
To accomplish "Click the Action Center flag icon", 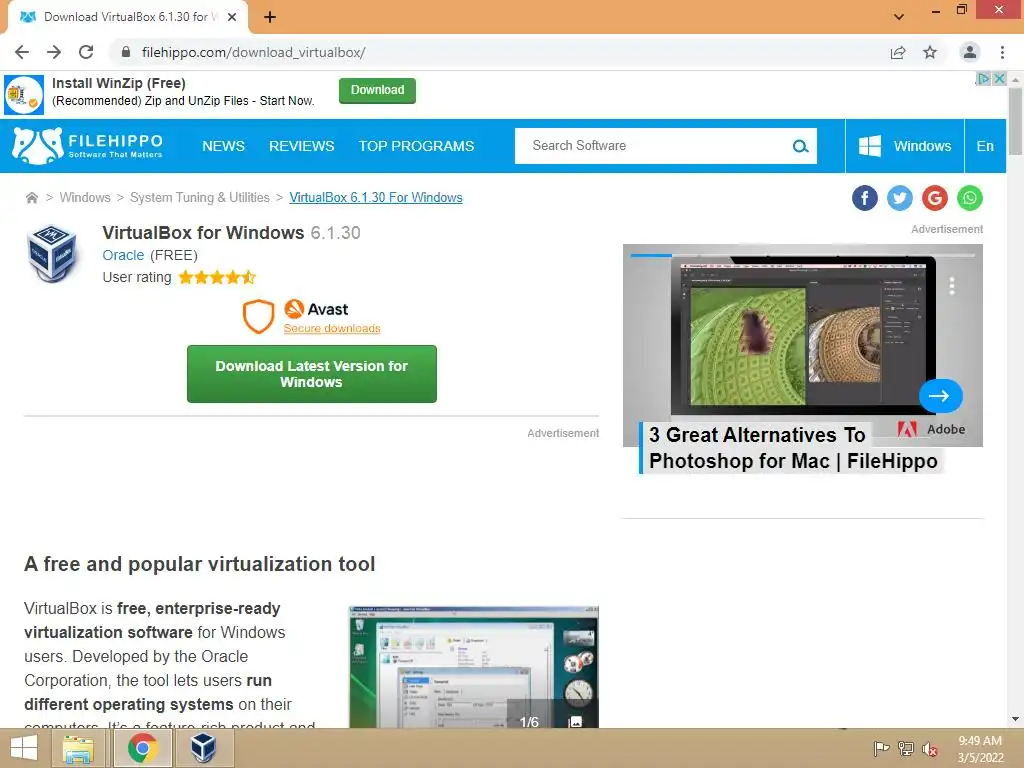I will pos(881,749).
